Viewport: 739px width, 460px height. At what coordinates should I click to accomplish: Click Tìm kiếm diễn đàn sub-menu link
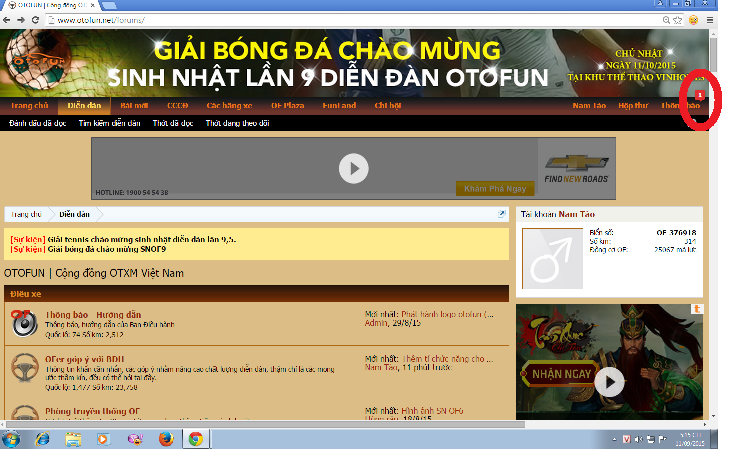click(109, 123)
